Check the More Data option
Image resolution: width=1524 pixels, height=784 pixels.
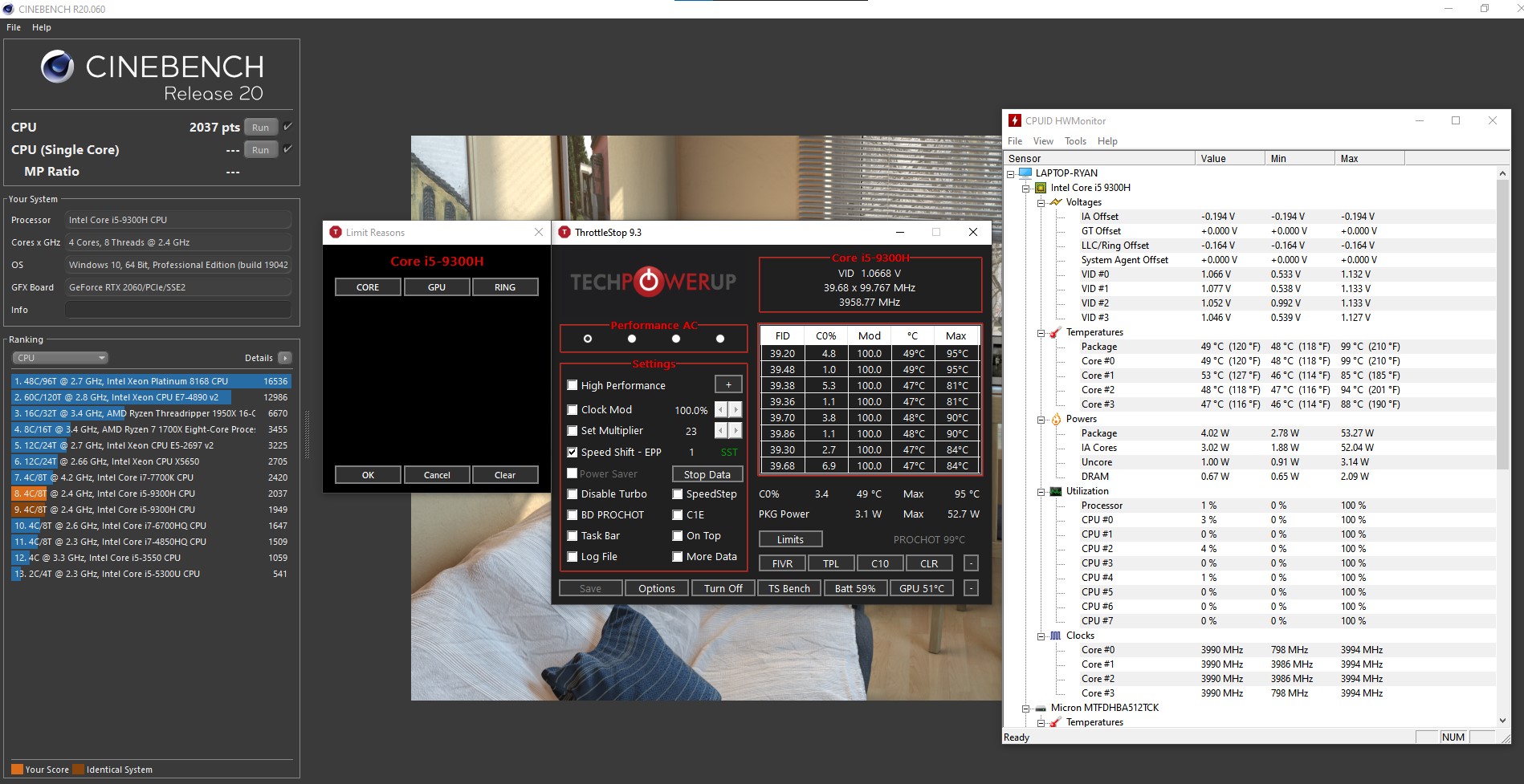click(x=678, y=557)
